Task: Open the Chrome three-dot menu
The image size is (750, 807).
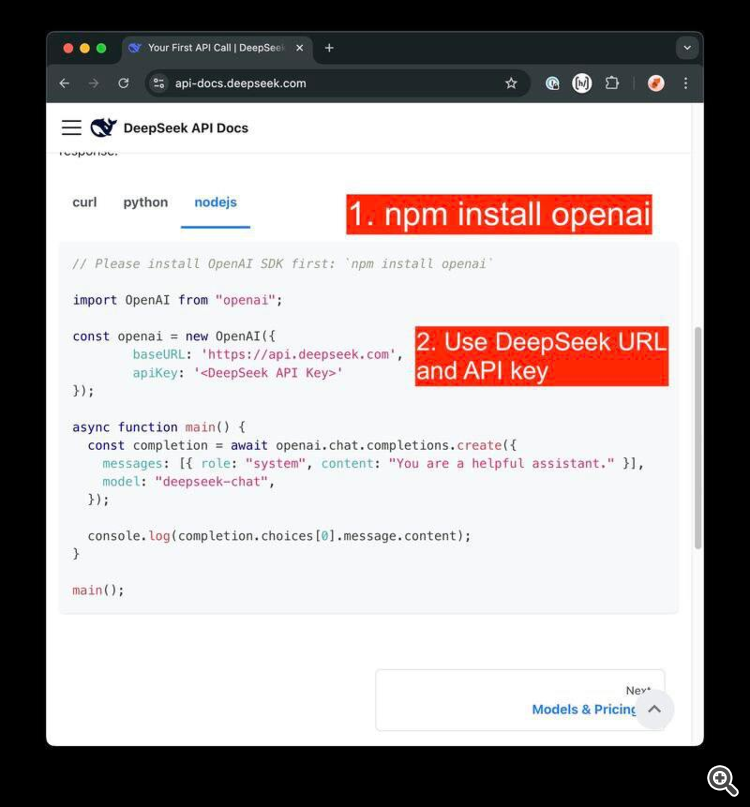Action: tap(685, 83)
